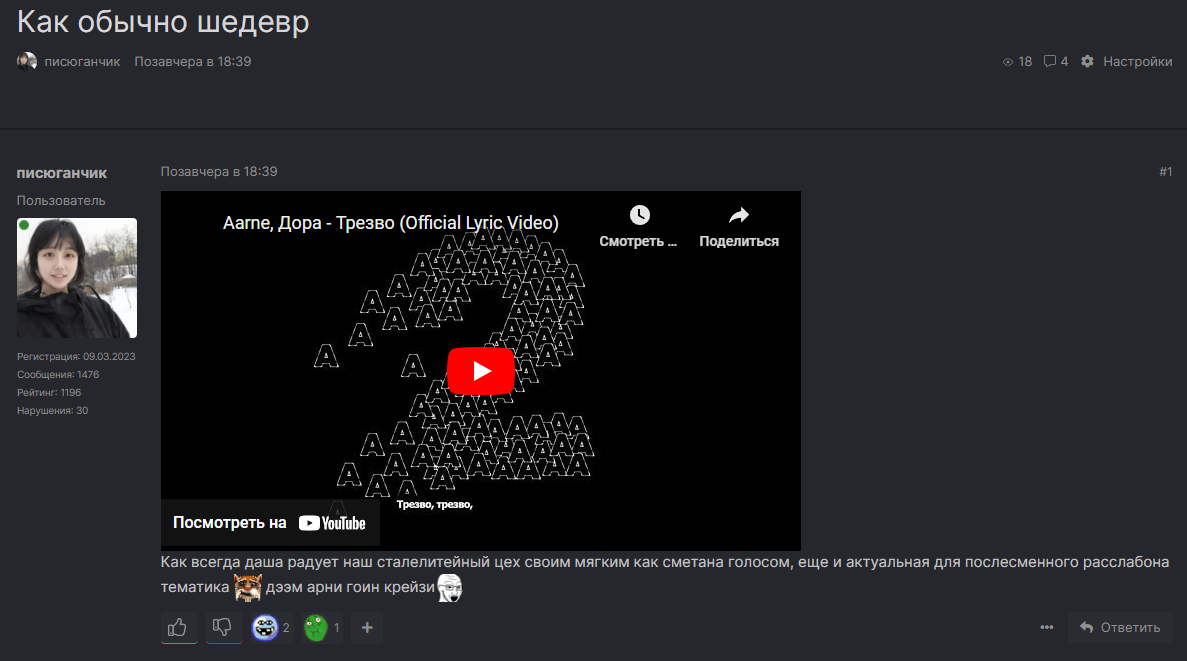
Task: Click the green frog reaction with count 1
Action: (322, 628)
